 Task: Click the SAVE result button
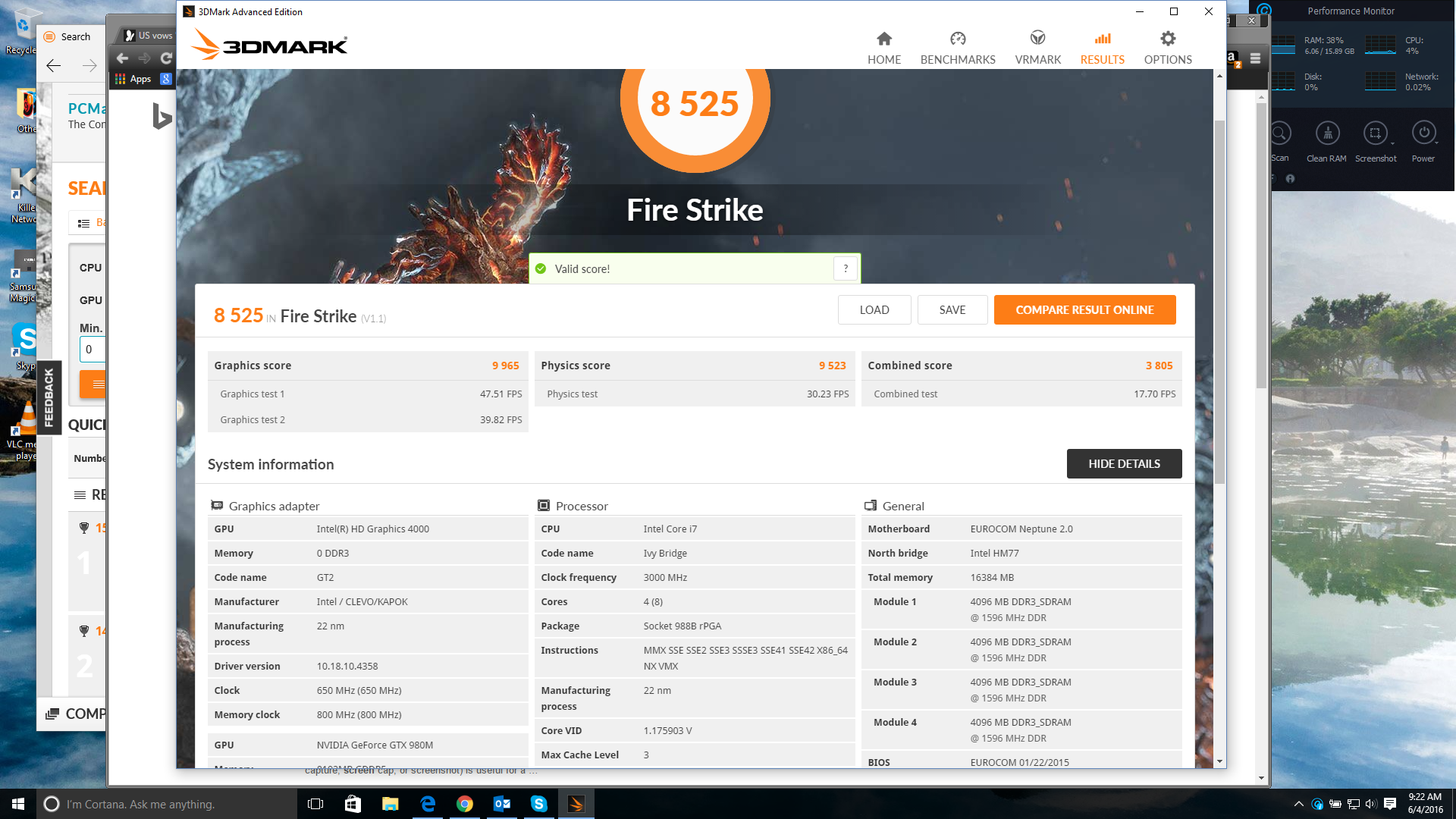point(952,309)
